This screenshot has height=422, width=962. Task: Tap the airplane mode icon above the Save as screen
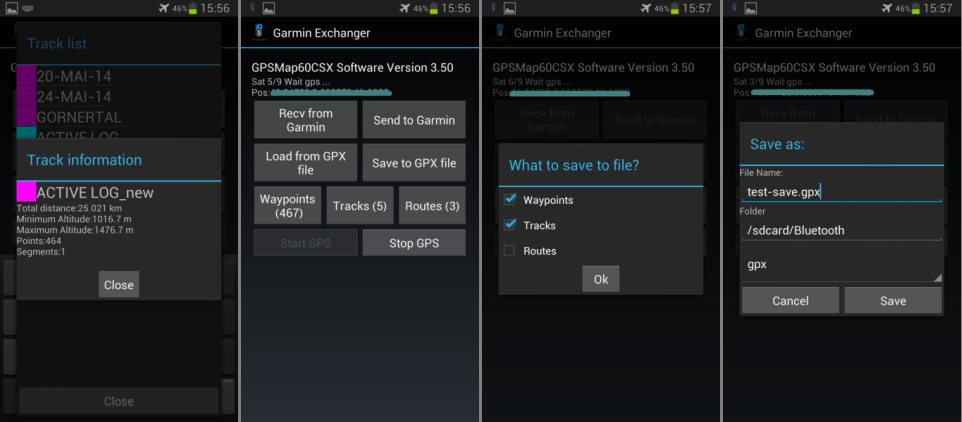tap(887, 8)
